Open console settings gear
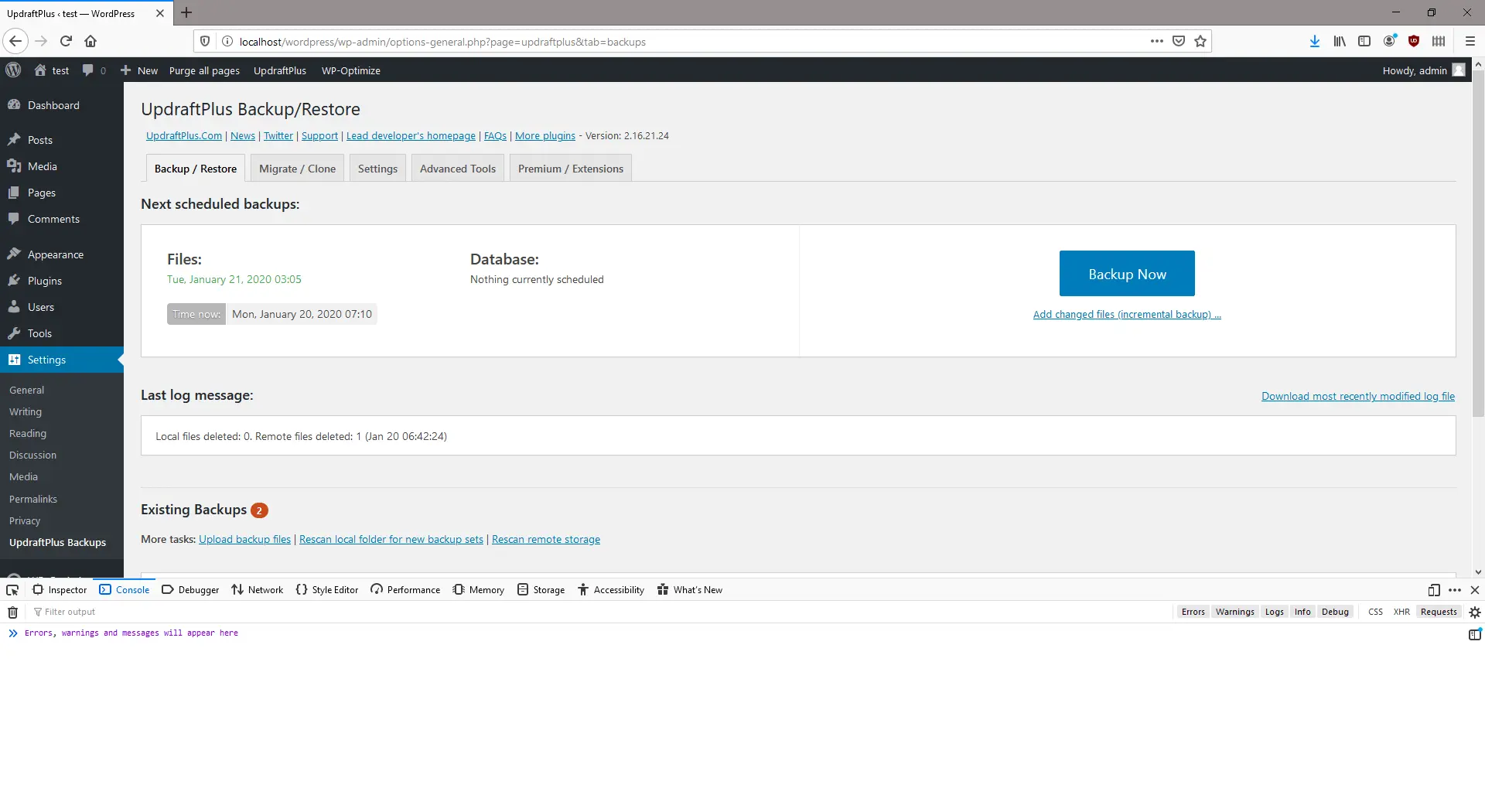The image size is (1485, 812). [x=1475, y=612]
